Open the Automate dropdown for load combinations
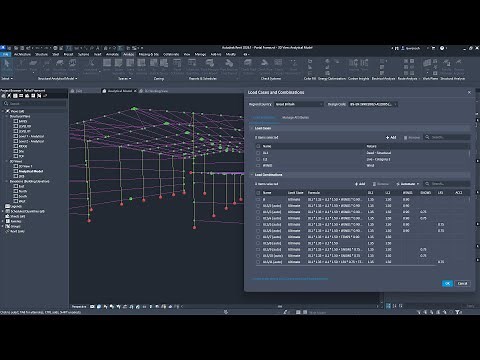Image resolution: width=480 pixels, height=360 pixels. click(408, 184)
